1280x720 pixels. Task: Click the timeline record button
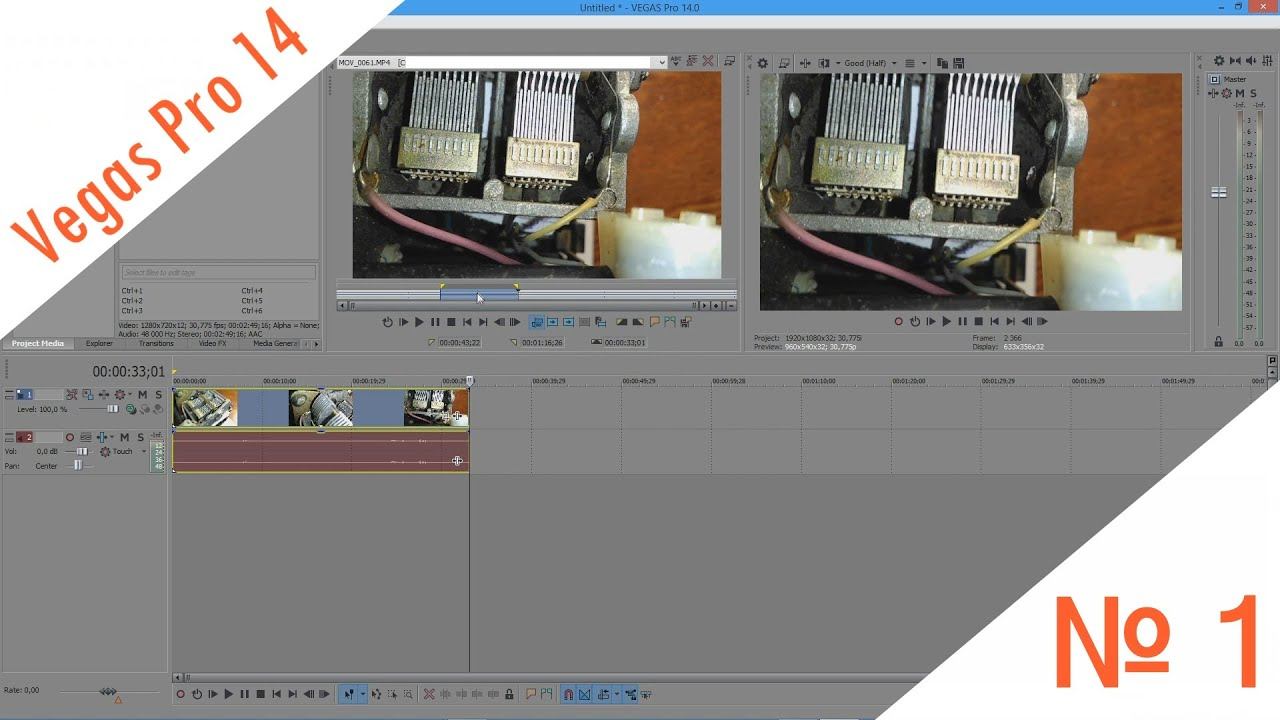tap(180, 694)
